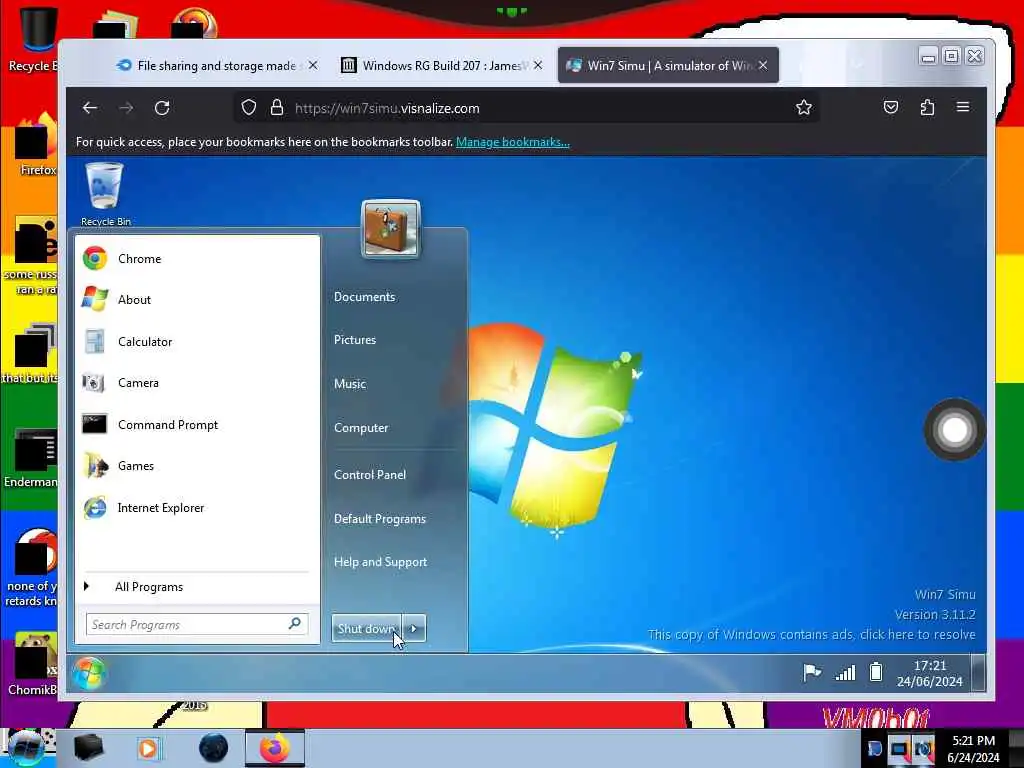This screenshot has height=768, width=1024.
Task: Click the Firefox address bar URL
Action: pyautogui.click(x=387, y=108)
